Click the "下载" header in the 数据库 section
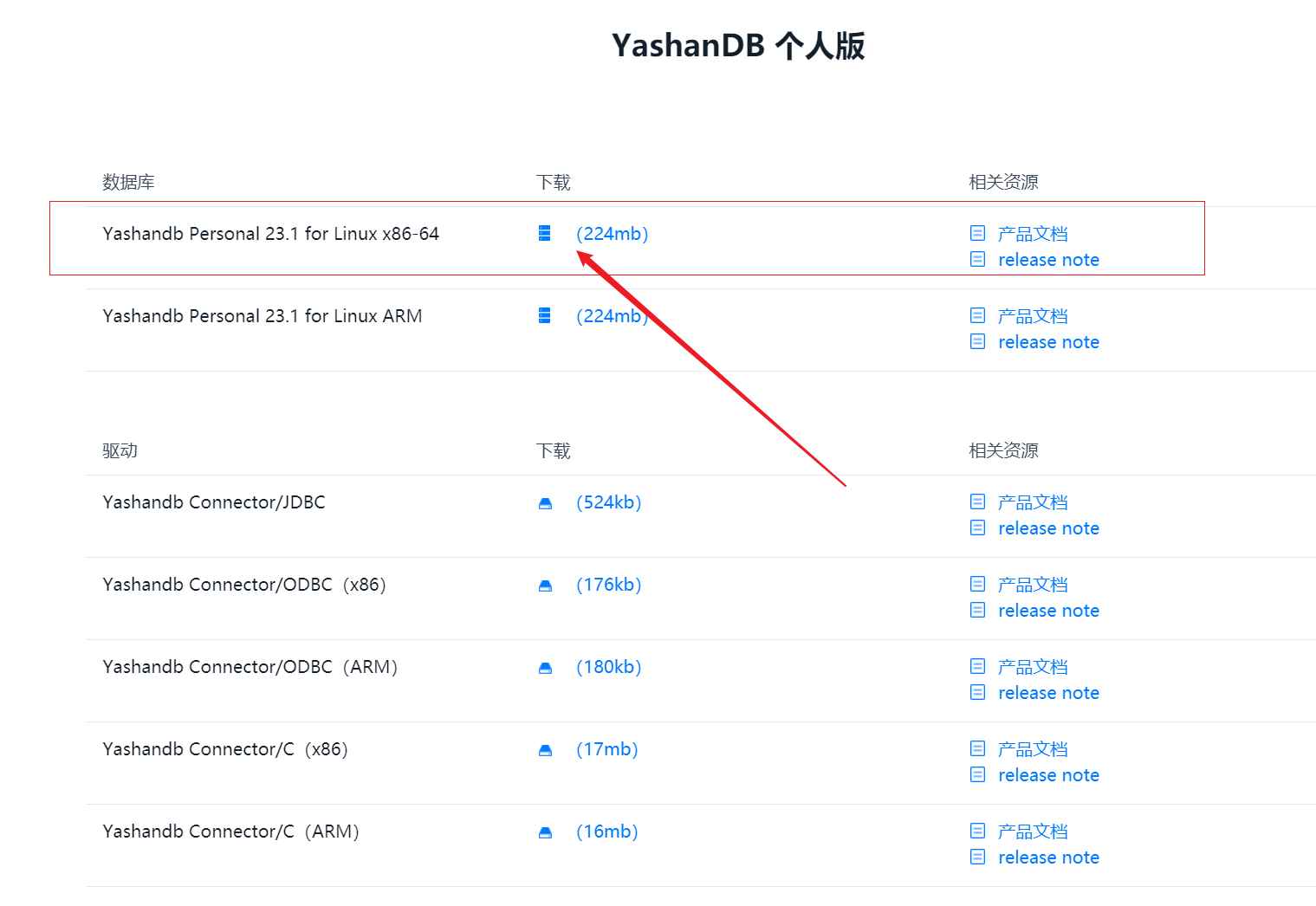 click(554, 182)
